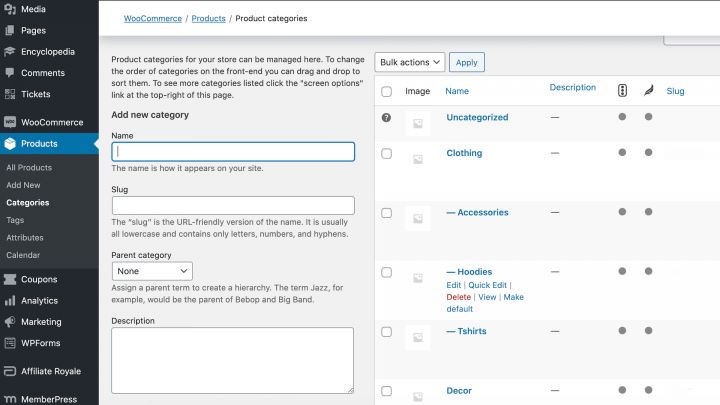Click the Uncategorized placeholder image thumbnail
This screenshot has height=405, width=720.
[x=417, y=123]
